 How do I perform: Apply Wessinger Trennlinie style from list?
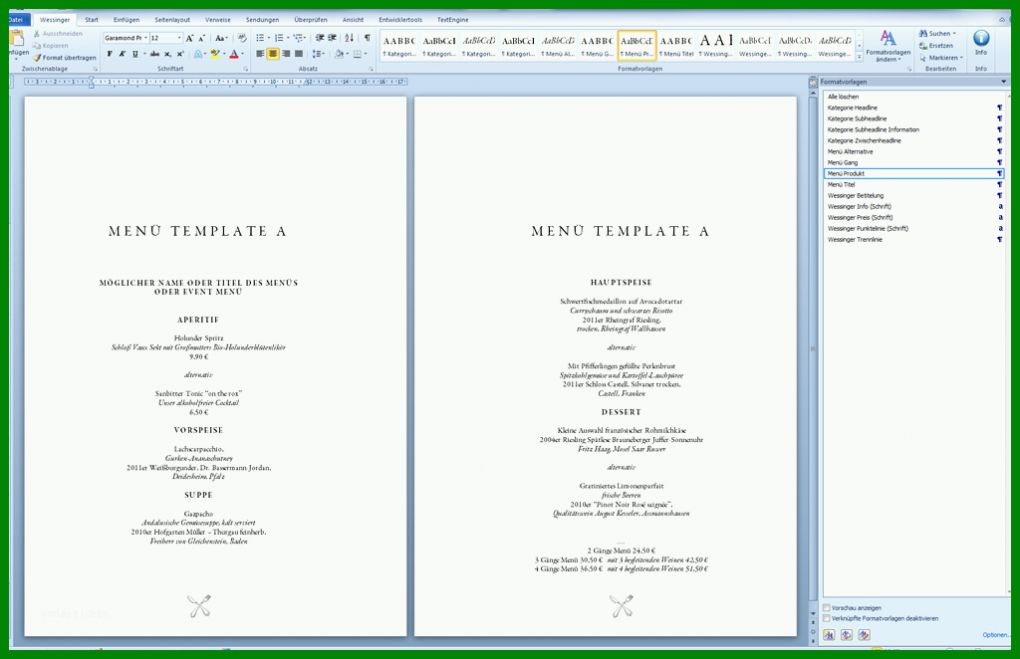pos(913,239)
